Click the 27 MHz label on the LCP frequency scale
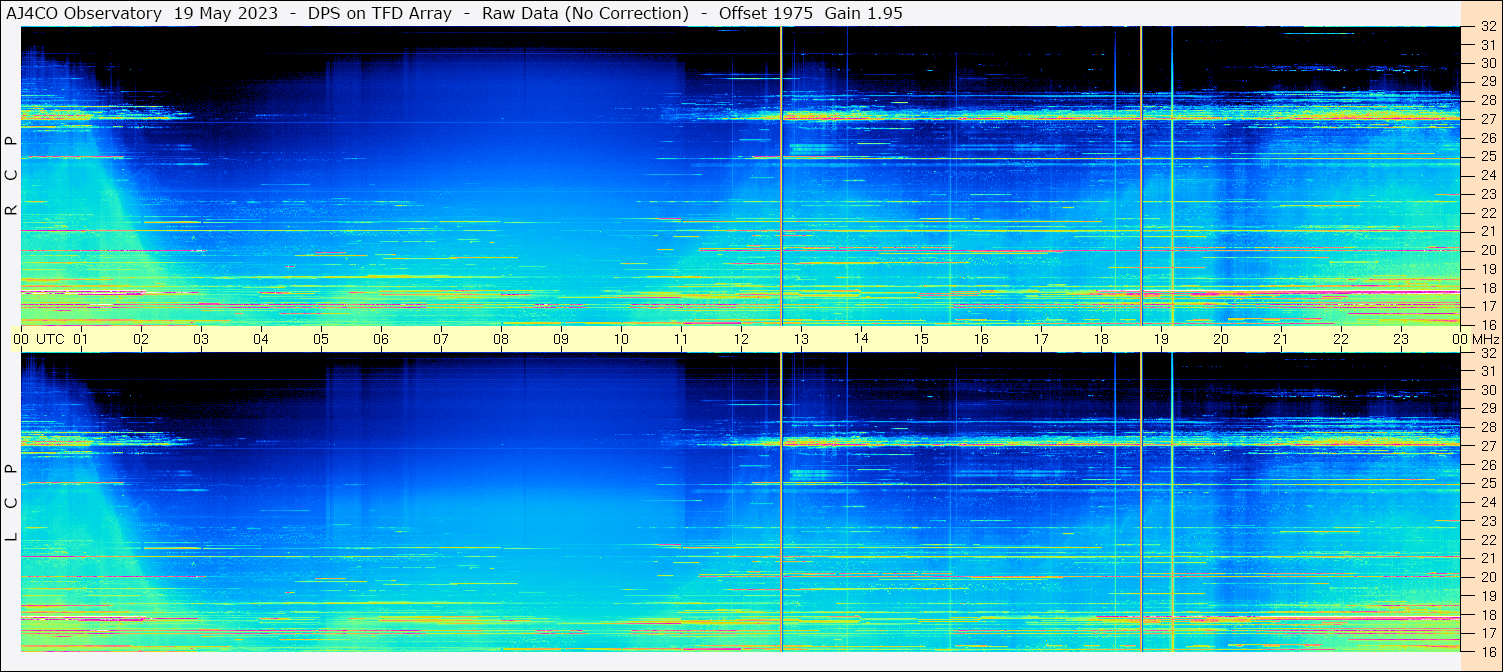Viewport: 1503px width, 672px height. click(x=1488, y=446)
